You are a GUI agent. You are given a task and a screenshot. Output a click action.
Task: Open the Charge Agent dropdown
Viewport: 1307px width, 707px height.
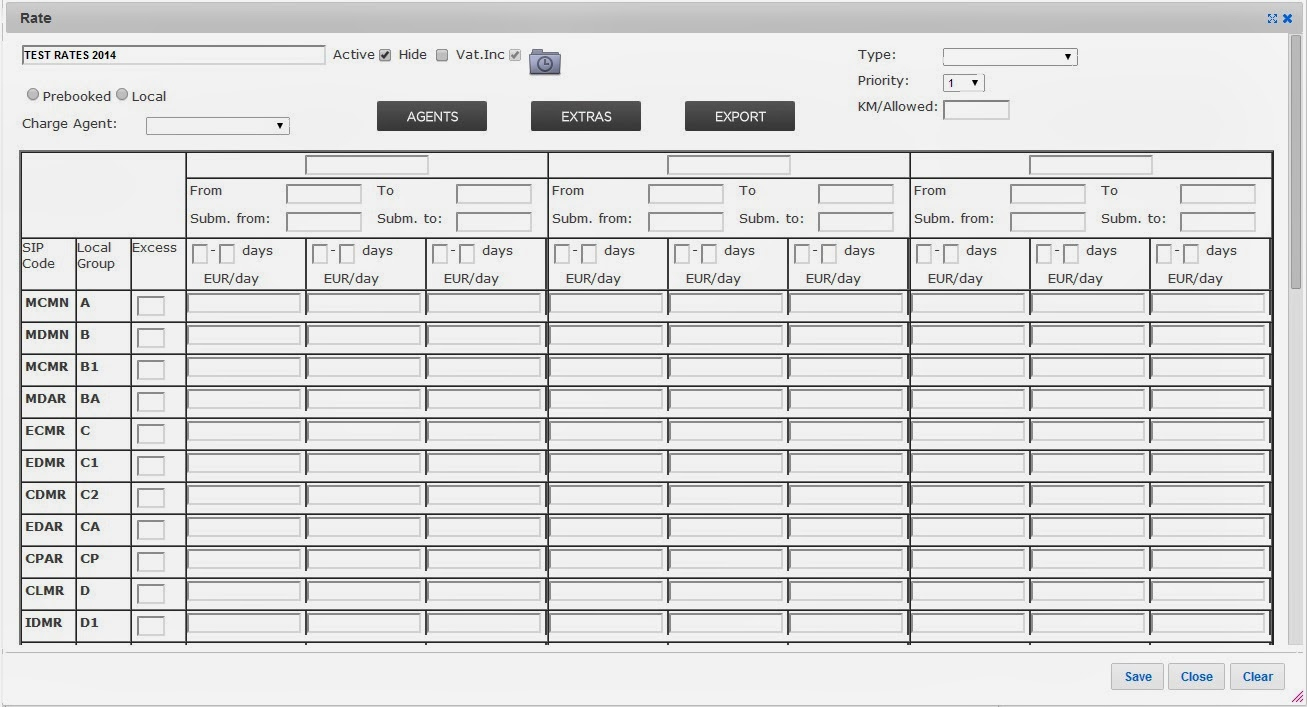pos(216,125)
